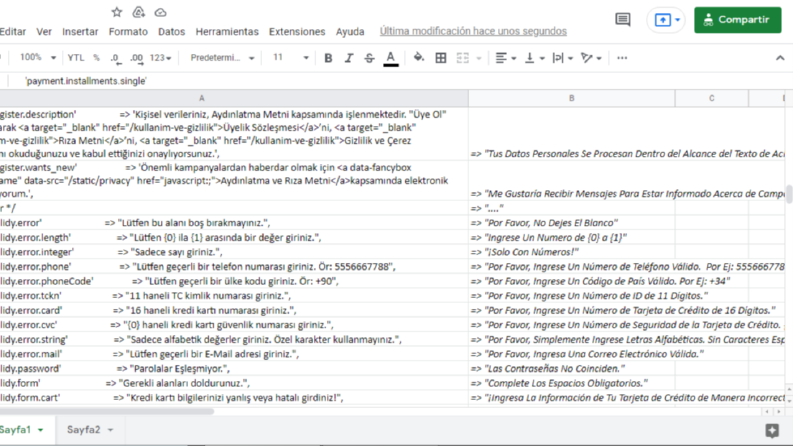Screen dimensions: 793x446
Task: Select cell with "Por Favor, No Dejes El Blanco"
Action: (571, 223)
